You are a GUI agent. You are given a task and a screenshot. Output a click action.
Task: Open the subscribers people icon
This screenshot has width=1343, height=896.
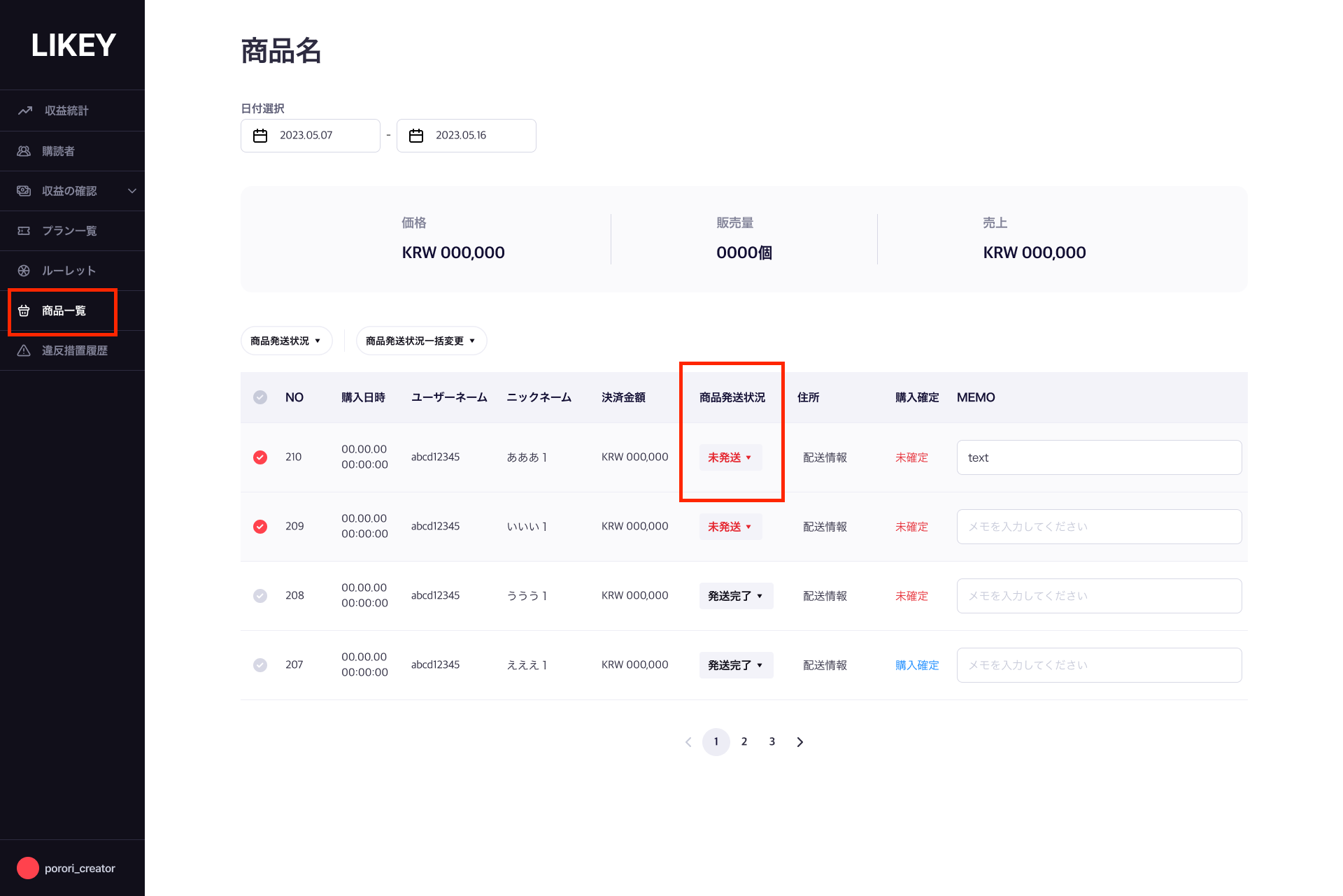pyautogui.click(x=24, y=151)
